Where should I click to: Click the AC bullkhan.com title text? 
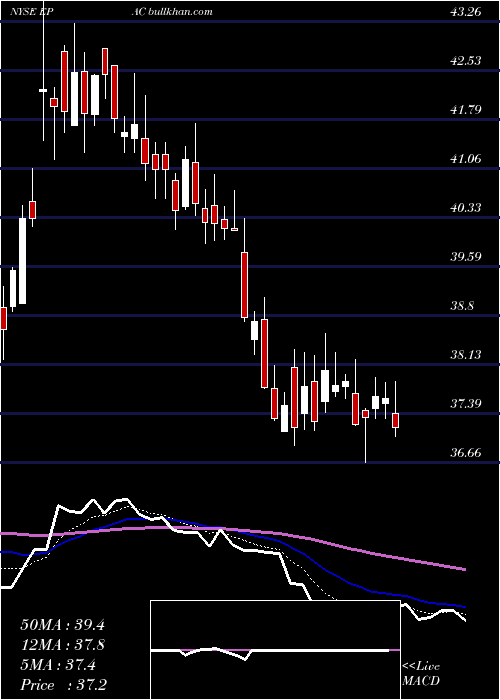pyautogui.click(x=172, y=12)
